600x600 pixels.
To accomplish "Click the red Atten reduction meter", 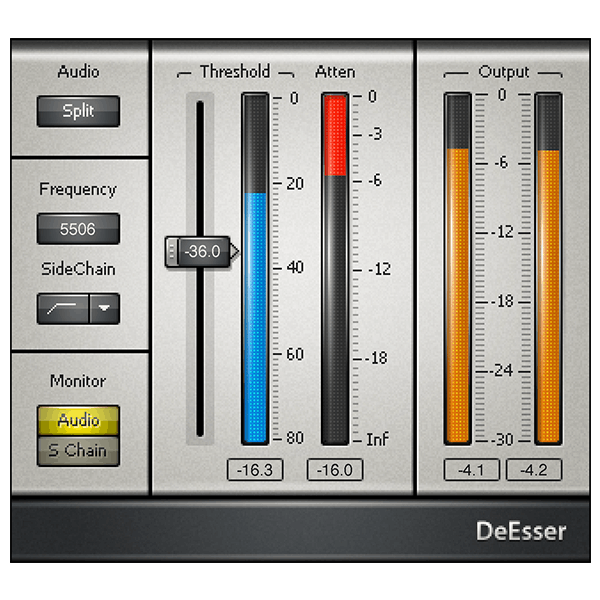I will (x=334, y=135).
